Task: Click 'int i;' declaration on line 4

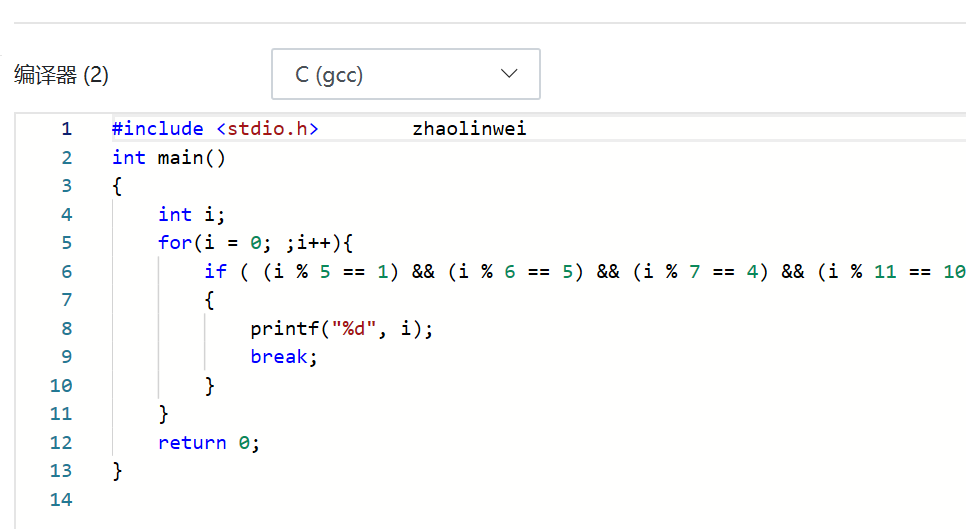Action: (x=192, y=214)
